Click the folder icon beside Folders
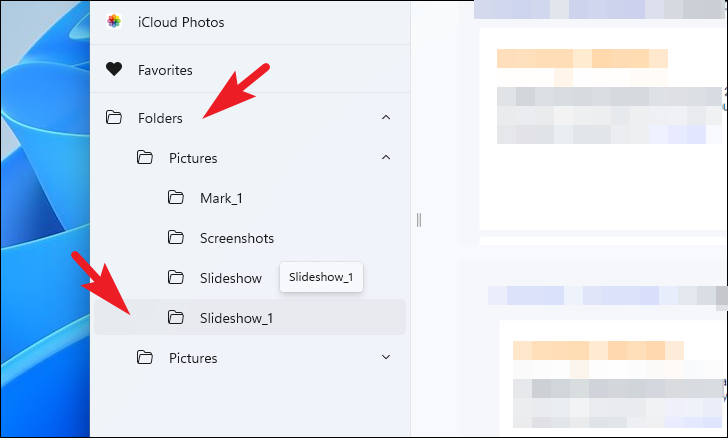728x438 pixels. point(114,118)
